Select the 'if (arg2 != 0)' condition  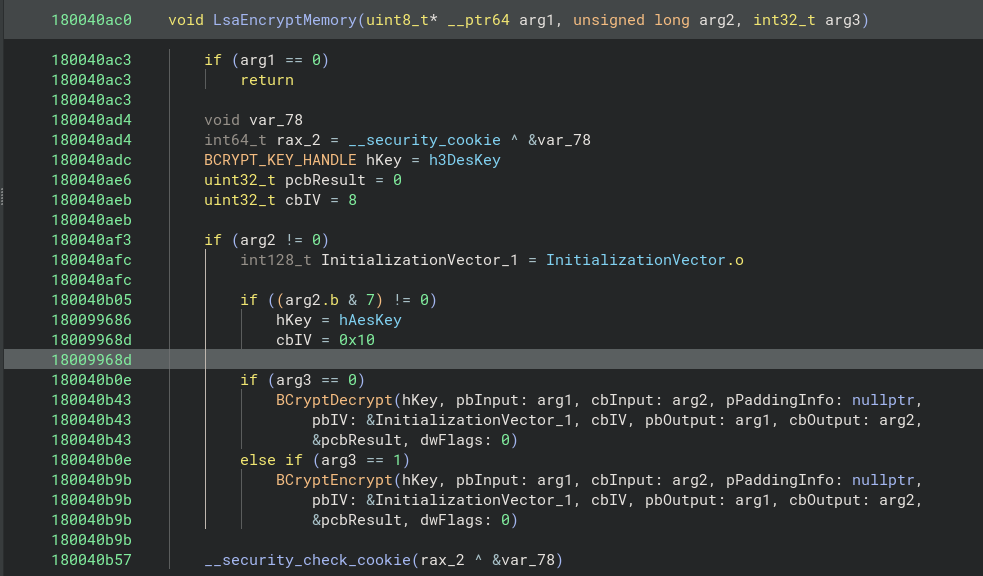[x=266, y=239]
